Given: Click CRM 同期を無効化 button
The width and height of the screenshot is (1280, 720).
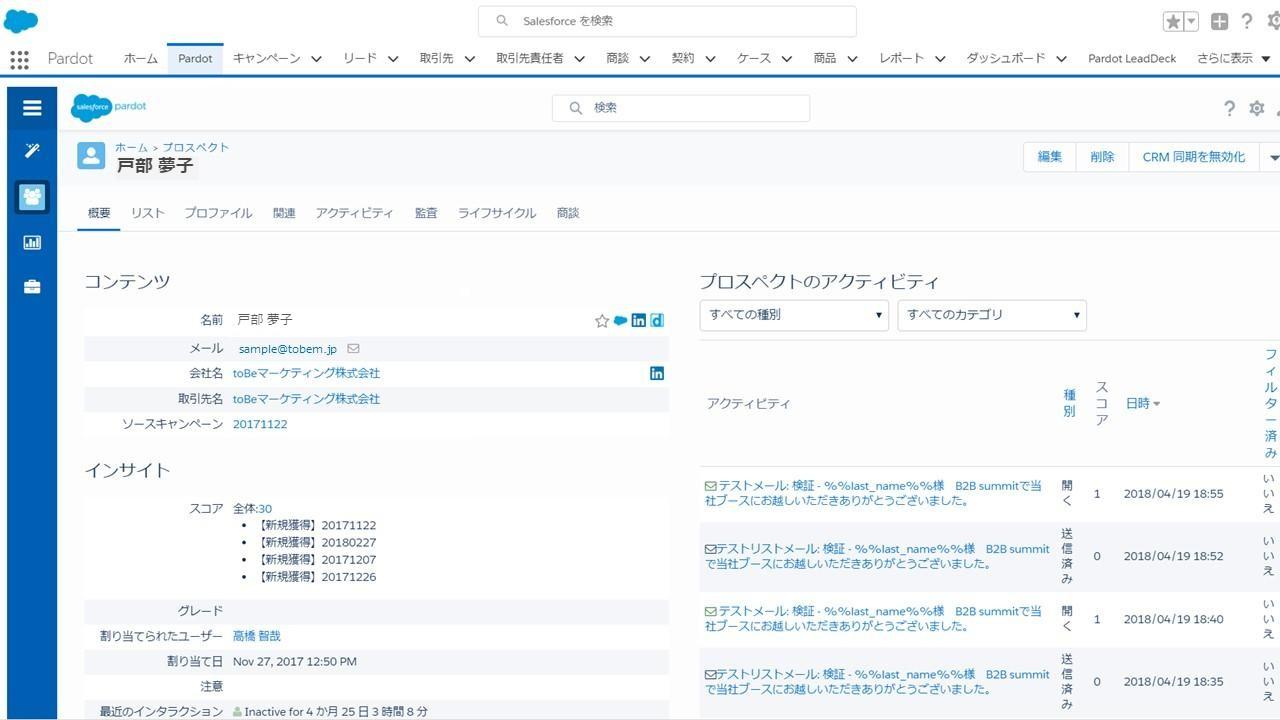Looking at the screenshot, I should 1194,157.
